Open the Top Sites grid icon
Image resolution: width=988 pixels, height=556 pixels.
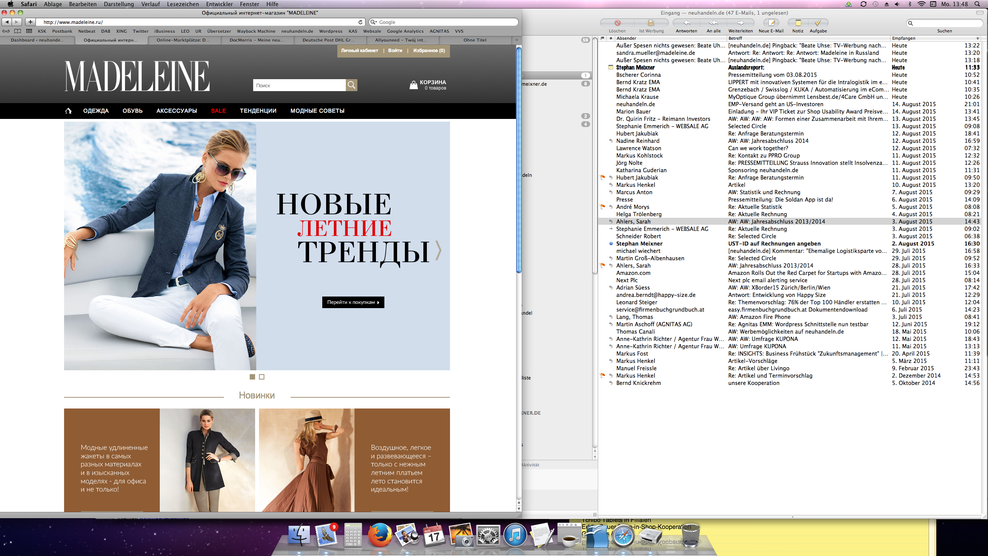coord(29,31)
